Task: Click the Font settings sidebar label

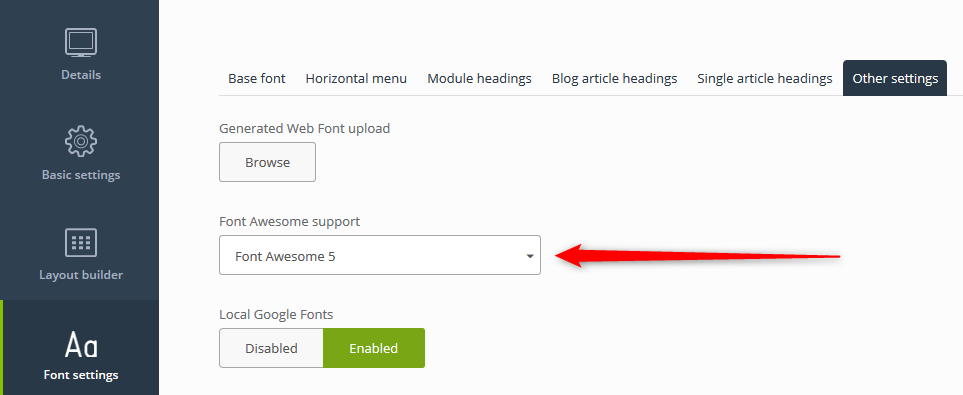Action: pos(80,375)
